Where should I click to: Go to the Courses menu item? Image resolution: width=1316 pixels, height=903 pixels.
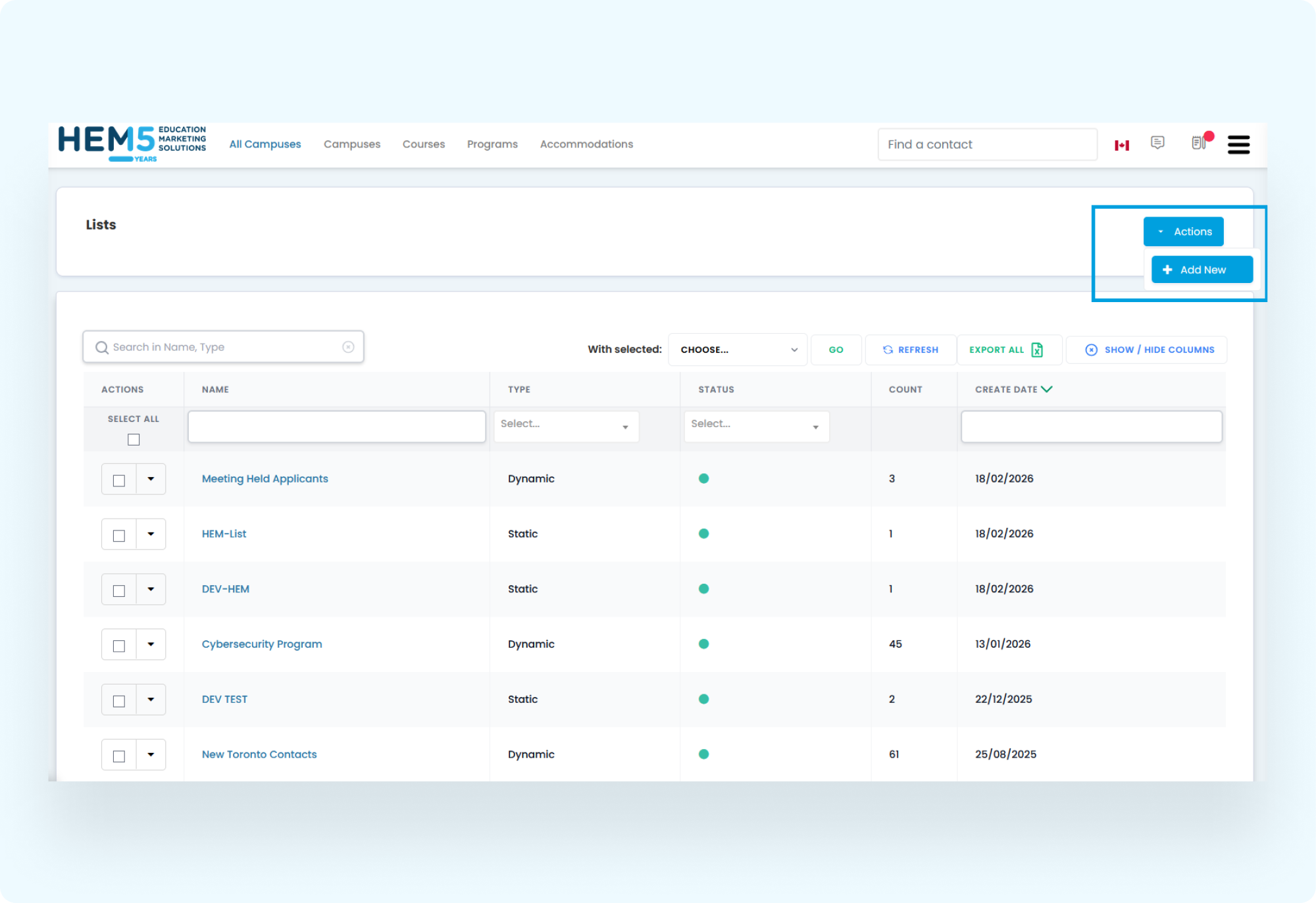[x=424, y=144]
